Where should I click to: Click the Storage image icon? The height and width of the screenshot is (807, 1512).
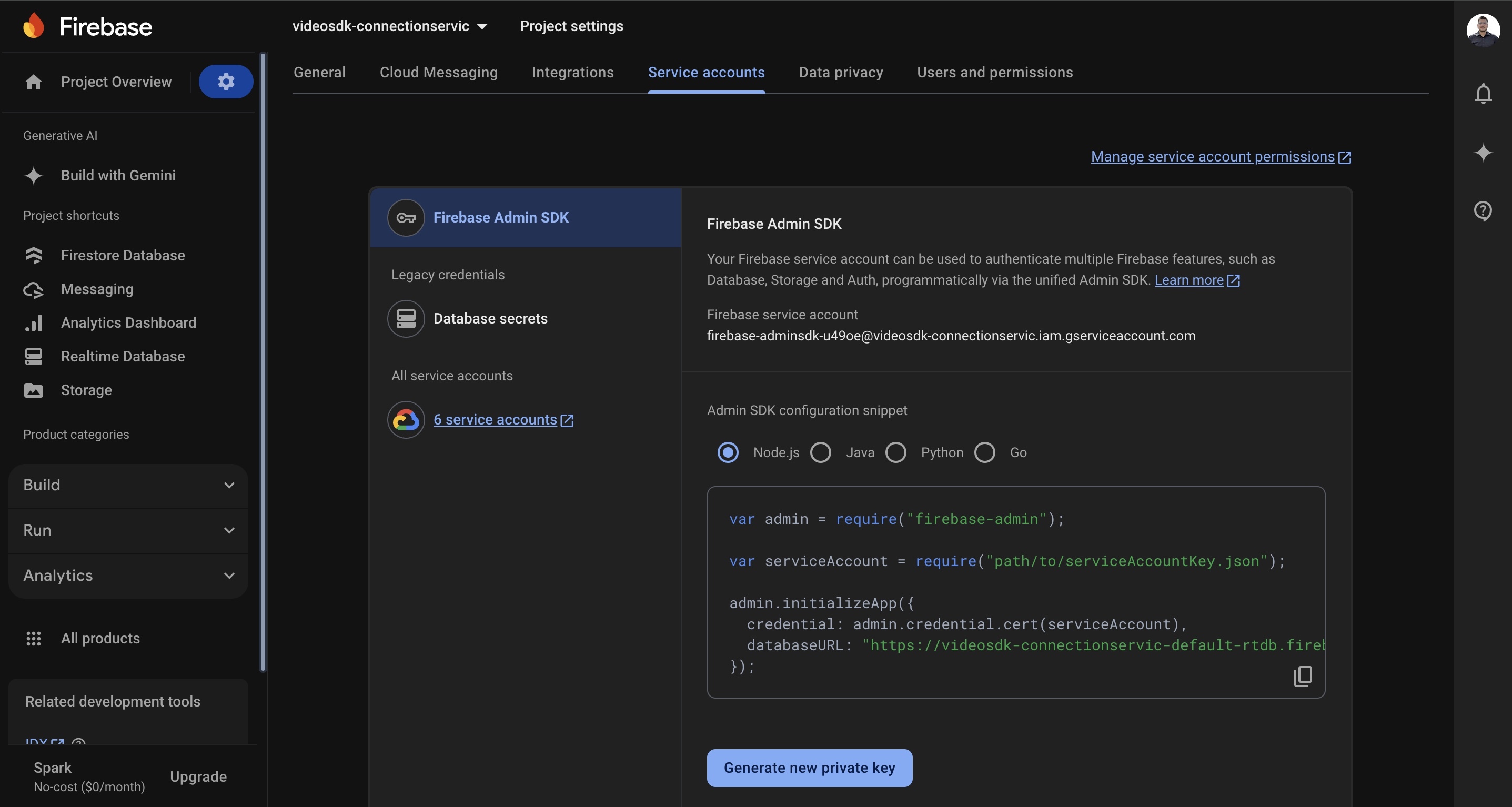pos(34,390)
